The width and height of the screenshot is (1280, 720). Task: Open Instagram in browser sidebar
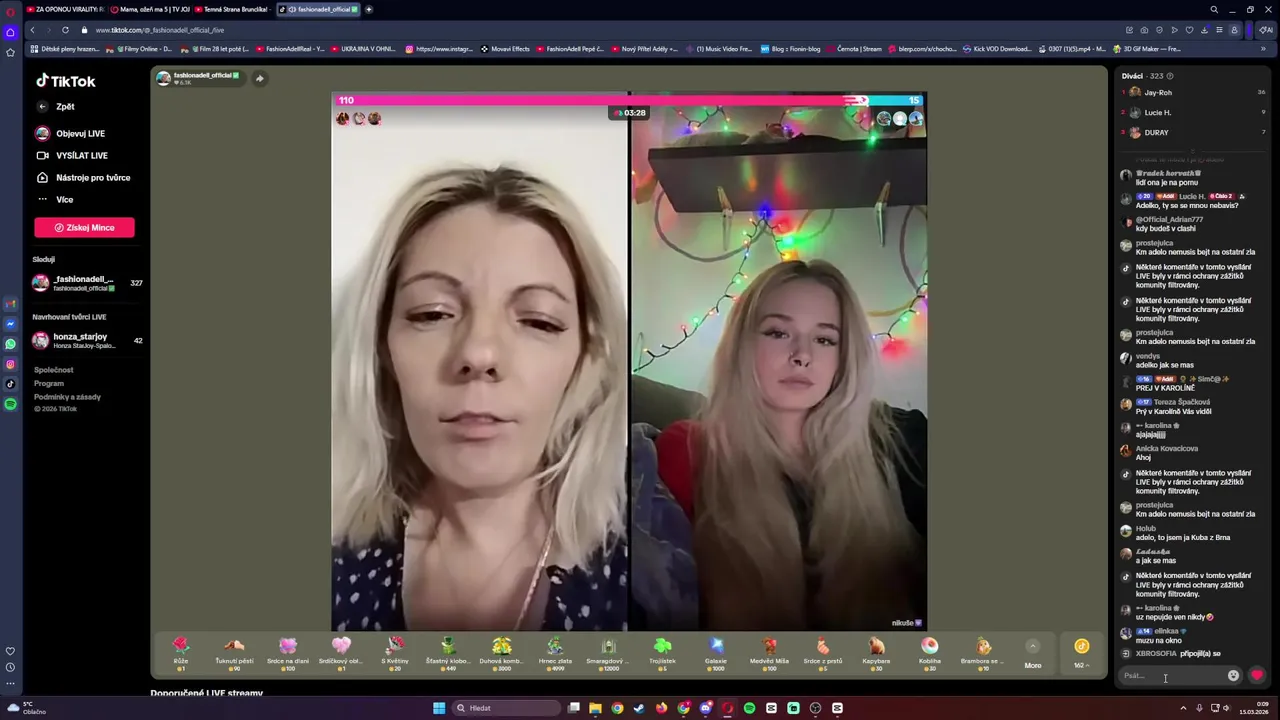point(10,364)
